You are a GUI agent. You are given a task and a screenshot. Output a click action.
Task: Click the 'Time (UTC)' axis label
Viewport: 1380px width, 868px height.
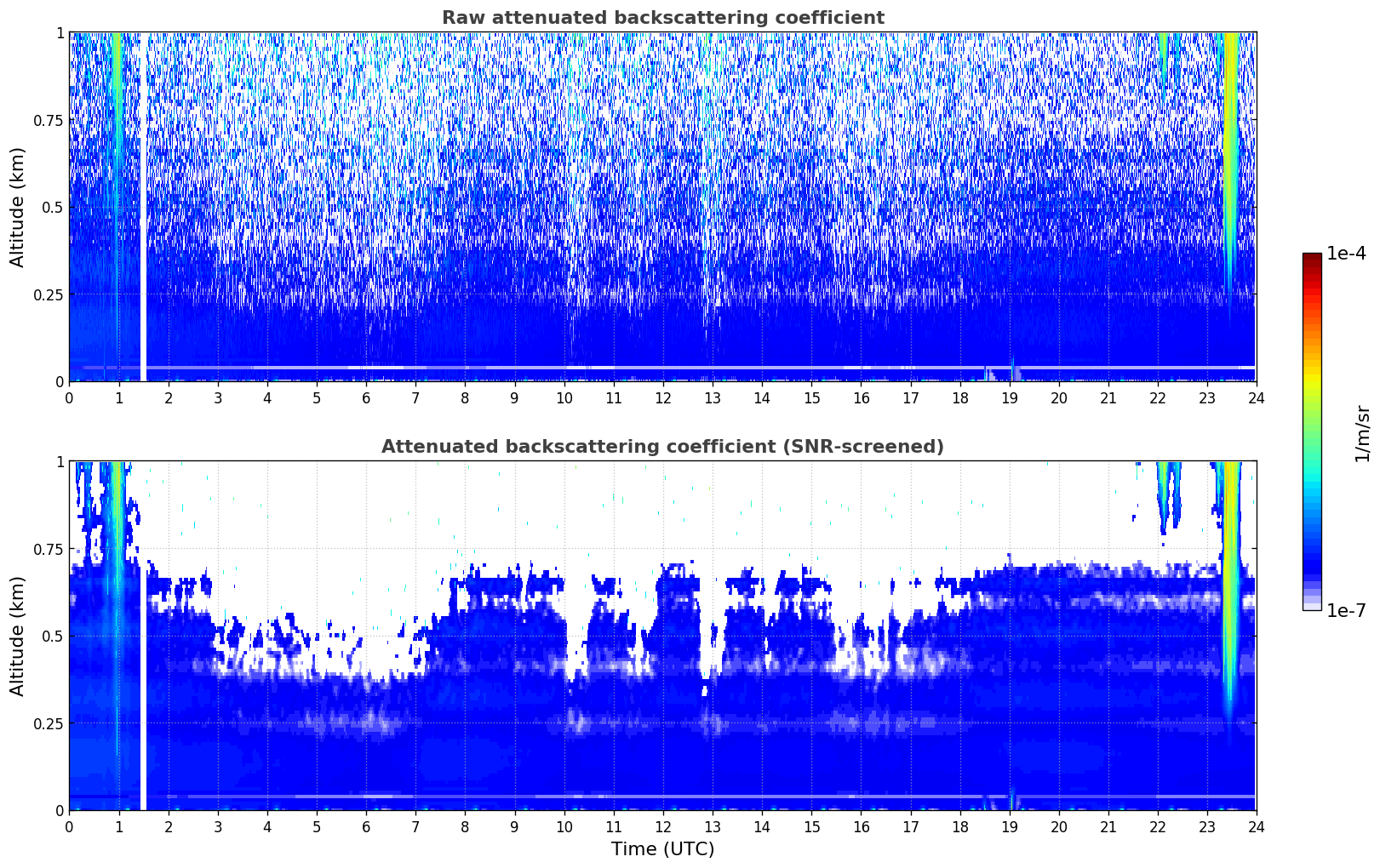point(662,849)
